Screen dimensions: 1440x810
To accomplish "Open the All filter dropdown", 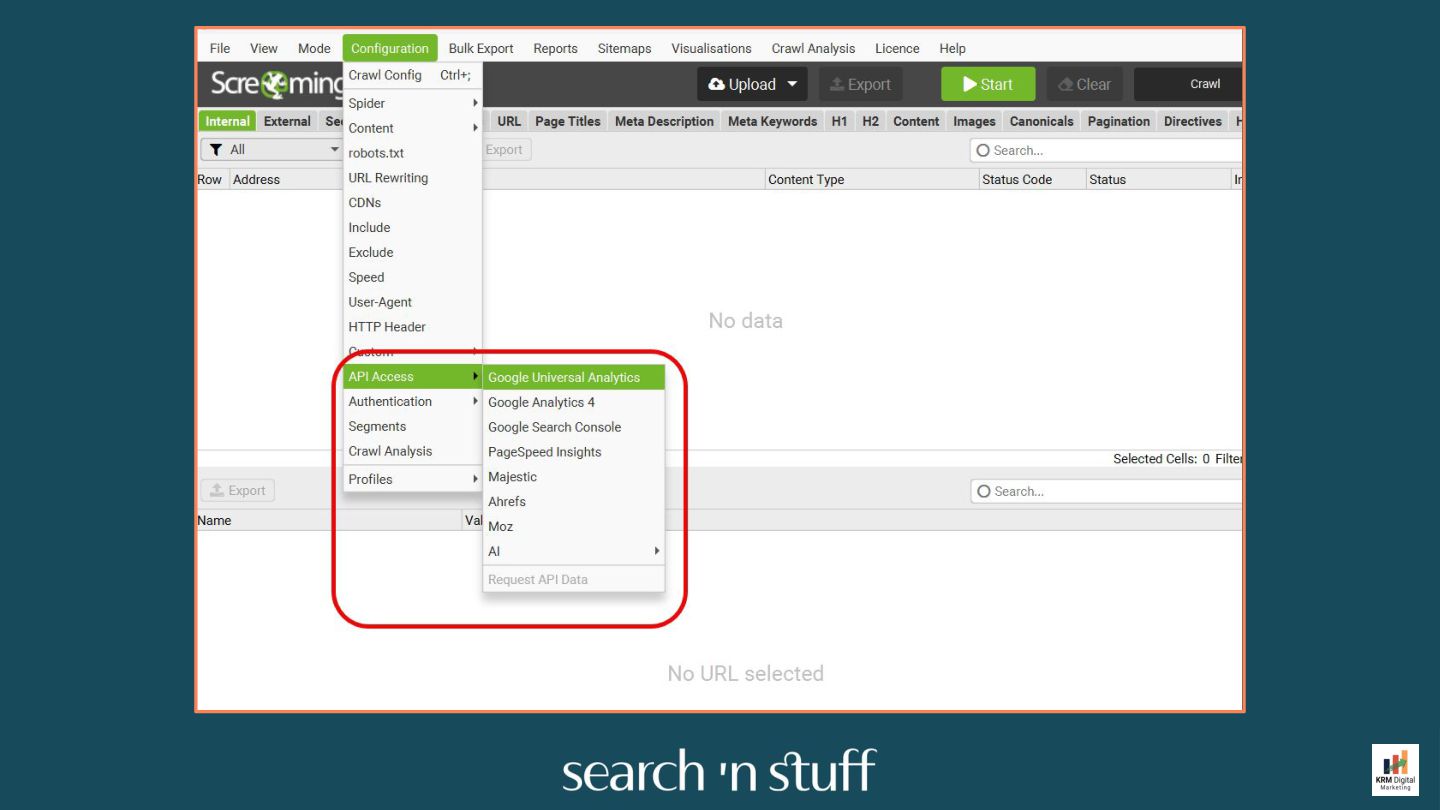I will pyautogui.click(x=272, y=150).
